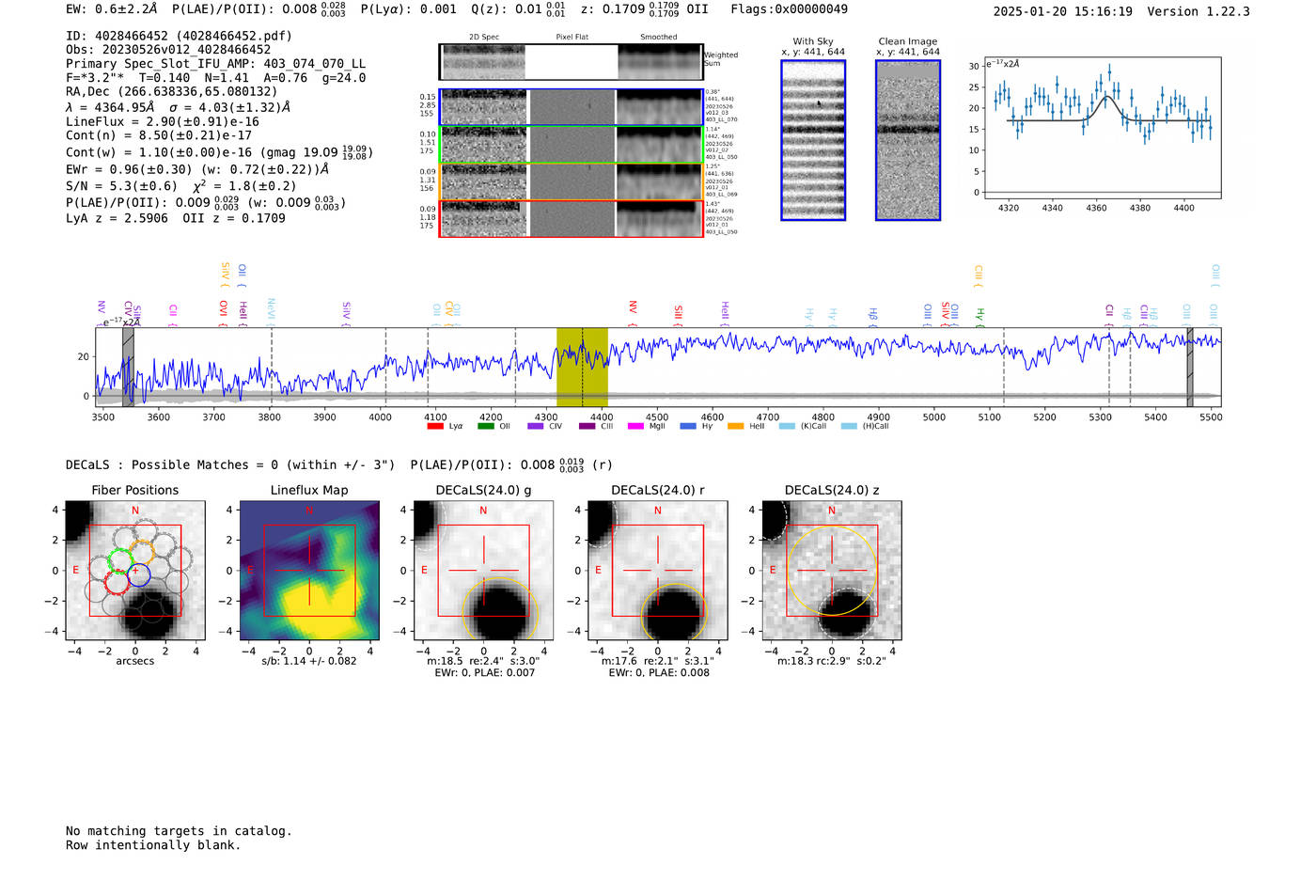Click 'No matching targets in catalog.' text
1316x896 pixels.
[179, 831]
